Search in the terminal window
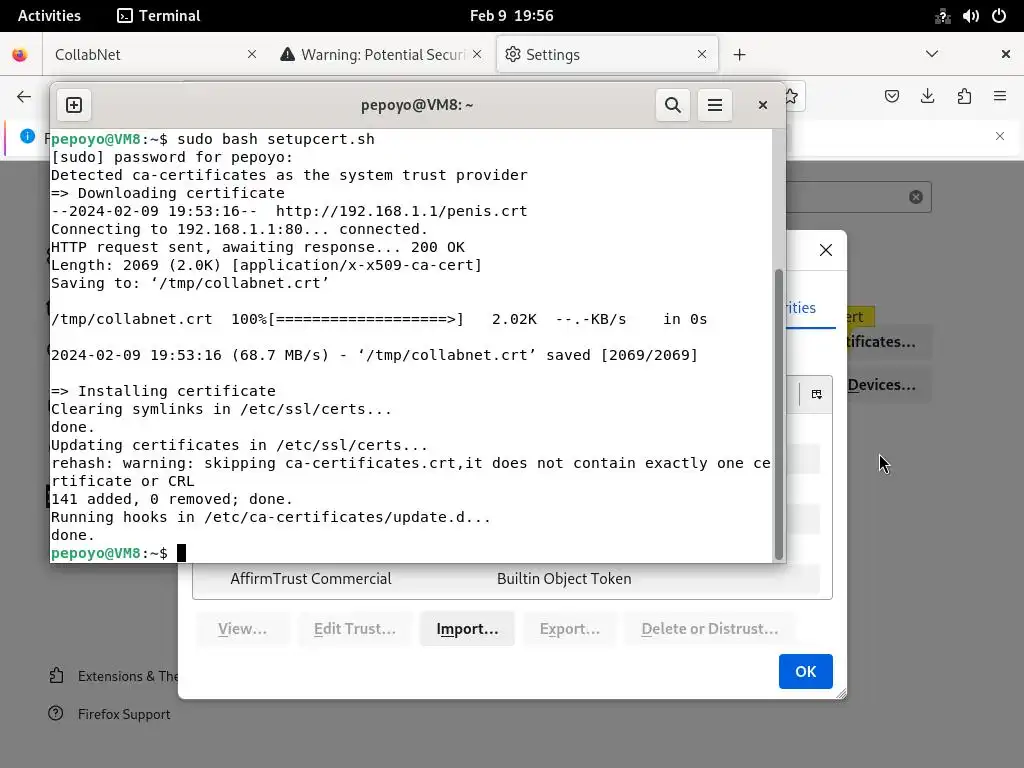The height and width of the screenshot is (768, 1024). coord(673,105)
